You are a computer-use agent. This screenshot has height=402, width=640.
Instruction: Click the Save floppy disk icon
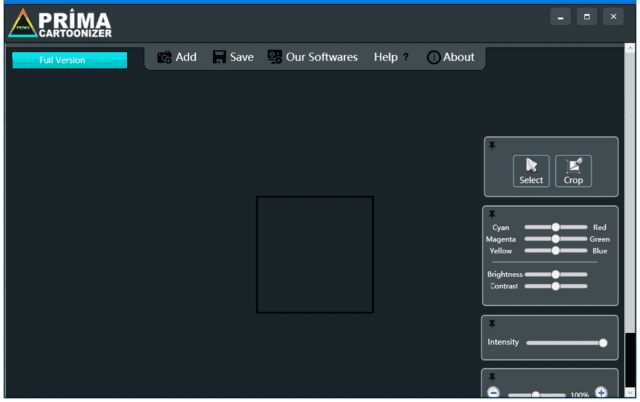pos(219,57)
